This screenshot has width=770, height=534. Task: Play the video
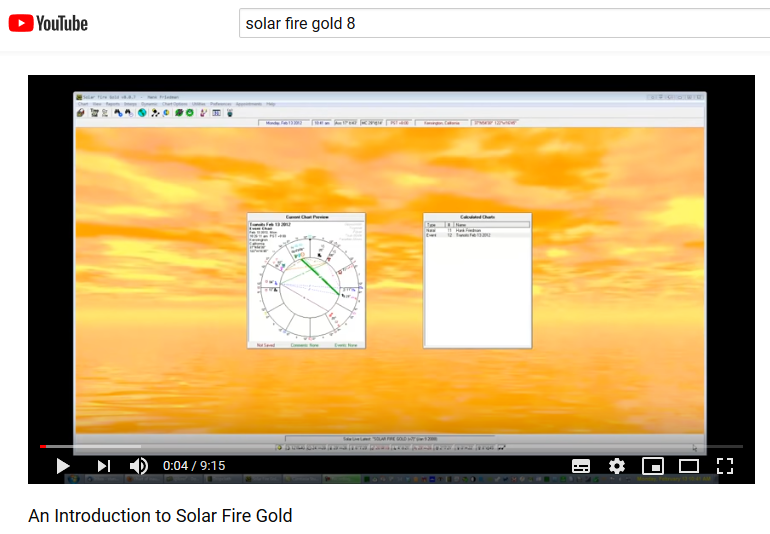[x=62, y=466]
